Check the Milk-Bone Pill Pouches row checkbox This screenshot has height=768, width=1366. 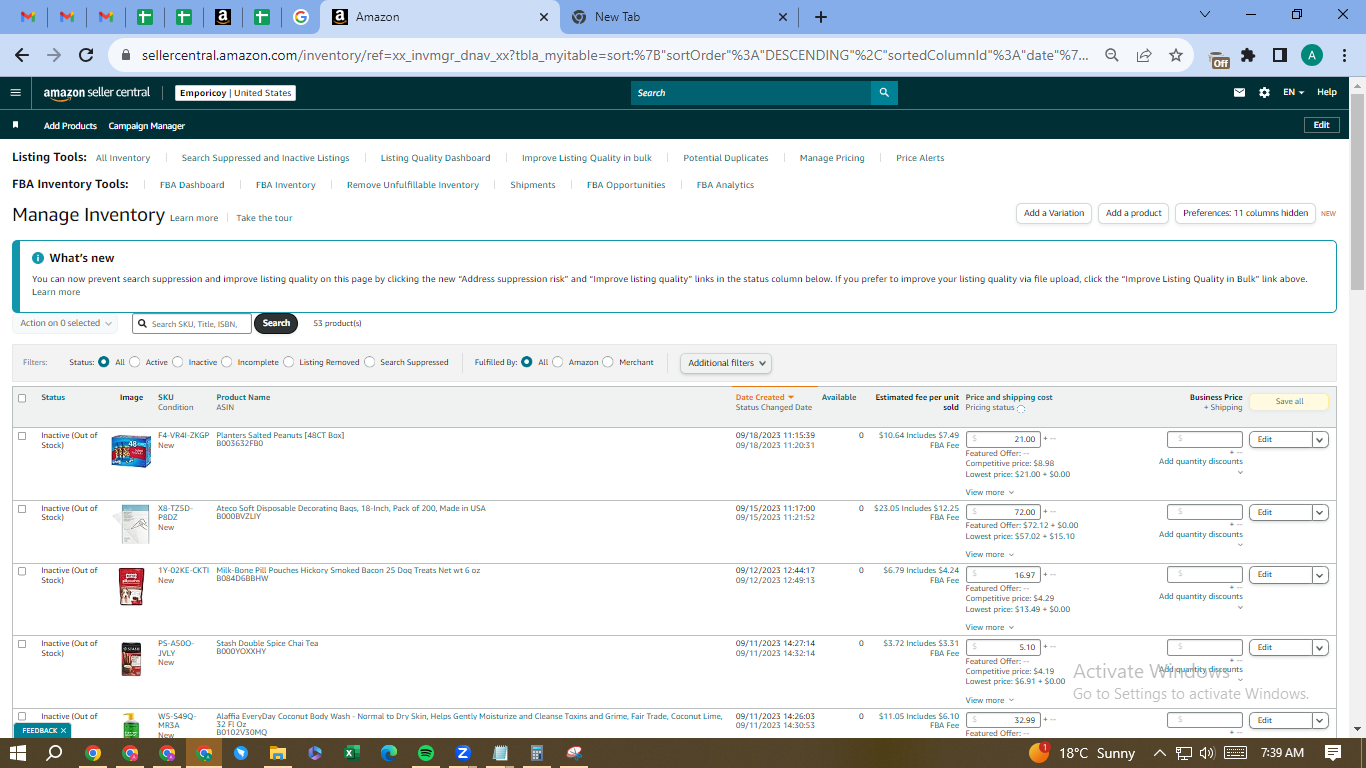tap(22, 571)
